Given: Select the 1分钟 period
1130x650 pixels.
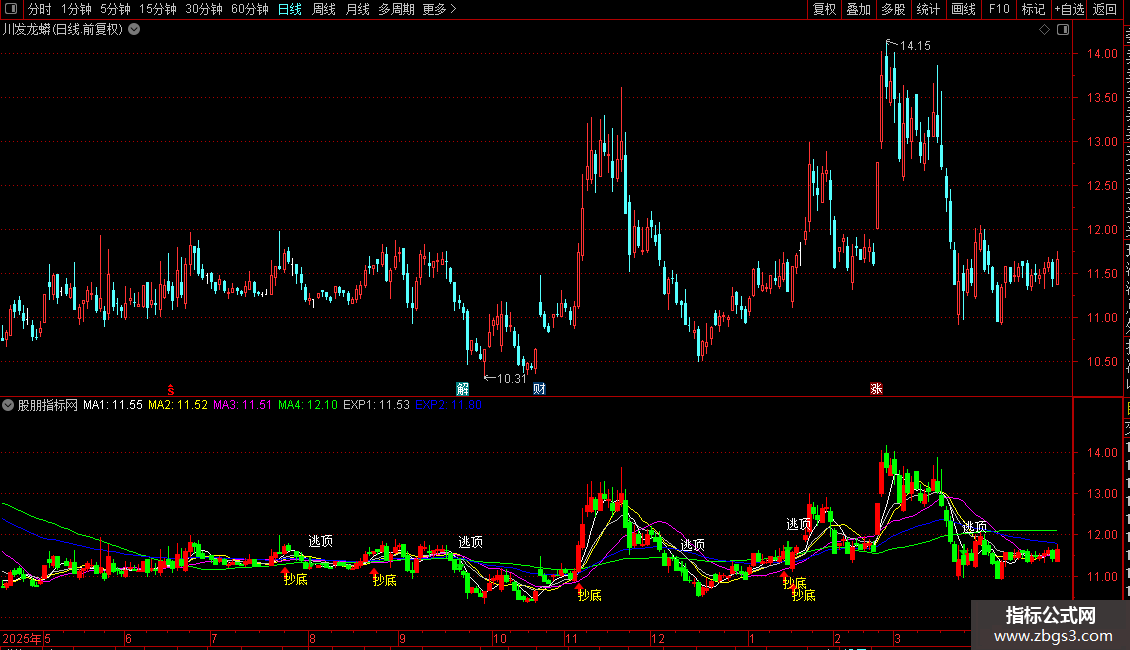Looking at the screenshot, I should [76, 9].
